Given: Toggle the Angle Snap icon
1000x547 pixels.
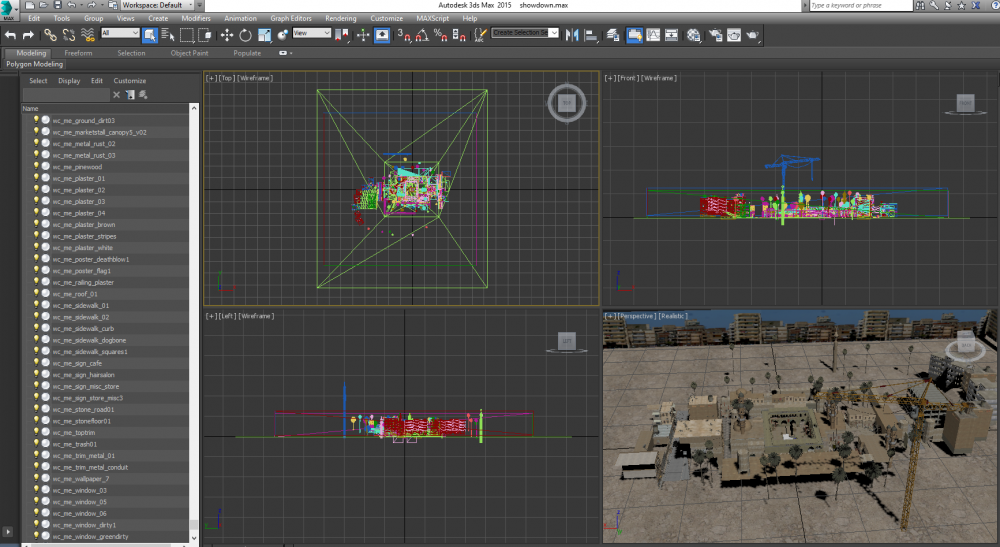Looking at the screenshot, I should 421,35.
